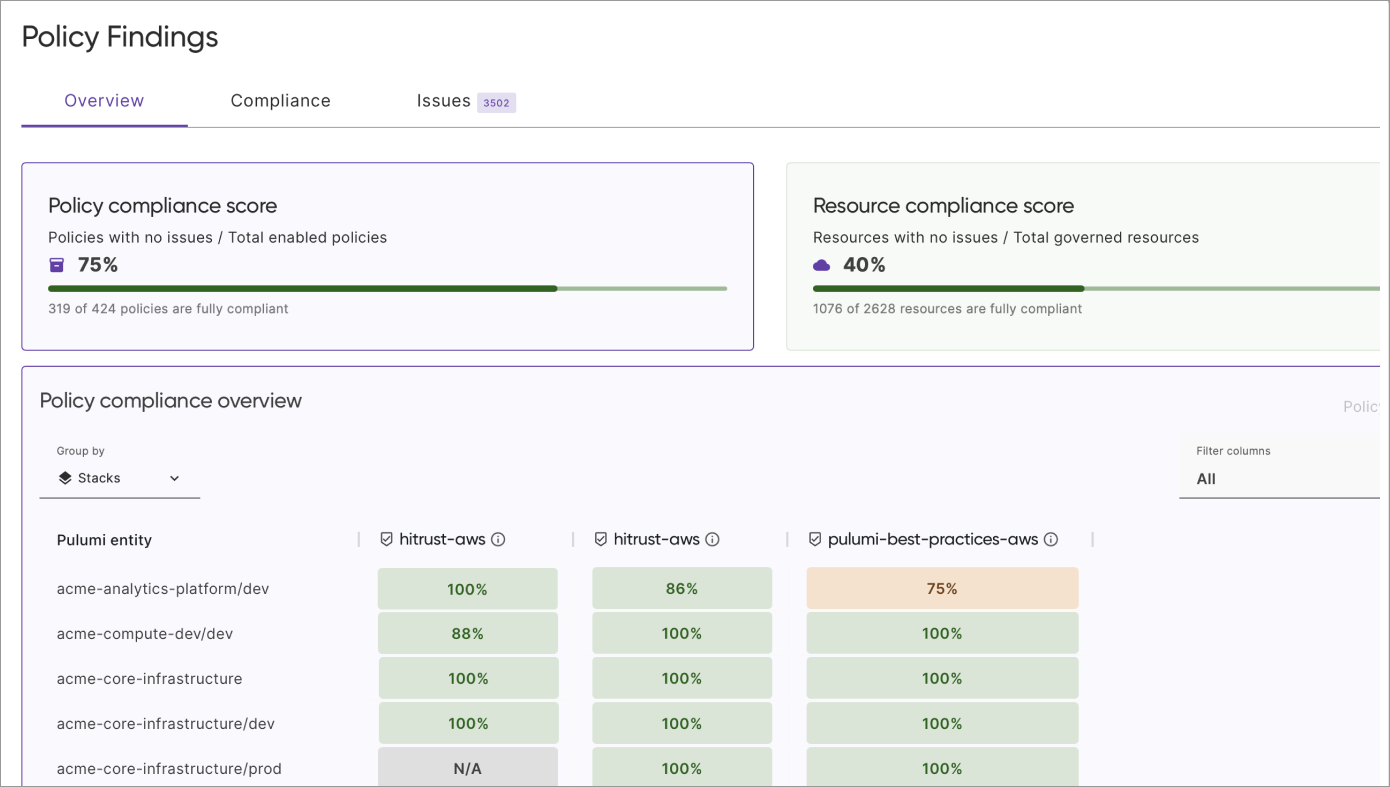1390x787 pixels.
Task: Click the info icon next to pulumi-best-practices-aws
Action: (x=1051, y=538)
